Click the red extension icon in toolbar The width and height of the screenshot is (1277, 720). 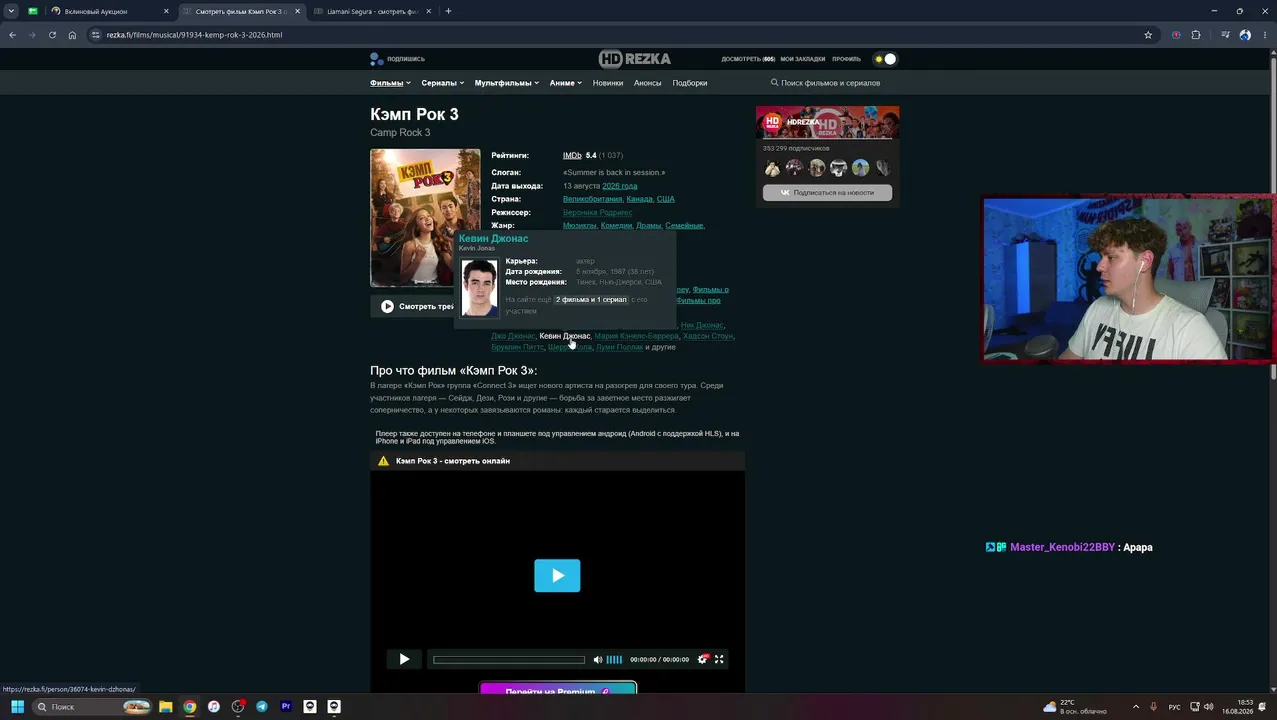click(1176, 35)
